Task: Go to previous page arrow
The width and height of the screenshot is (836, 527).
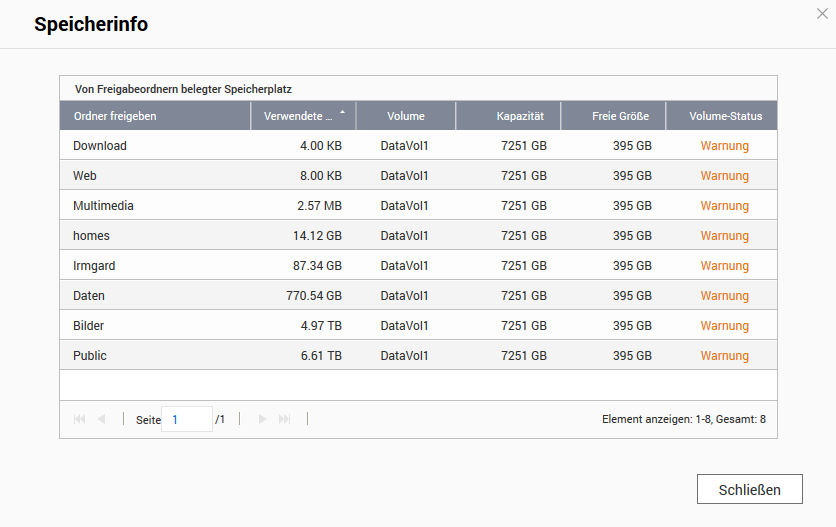Action: tap(101, 419)
